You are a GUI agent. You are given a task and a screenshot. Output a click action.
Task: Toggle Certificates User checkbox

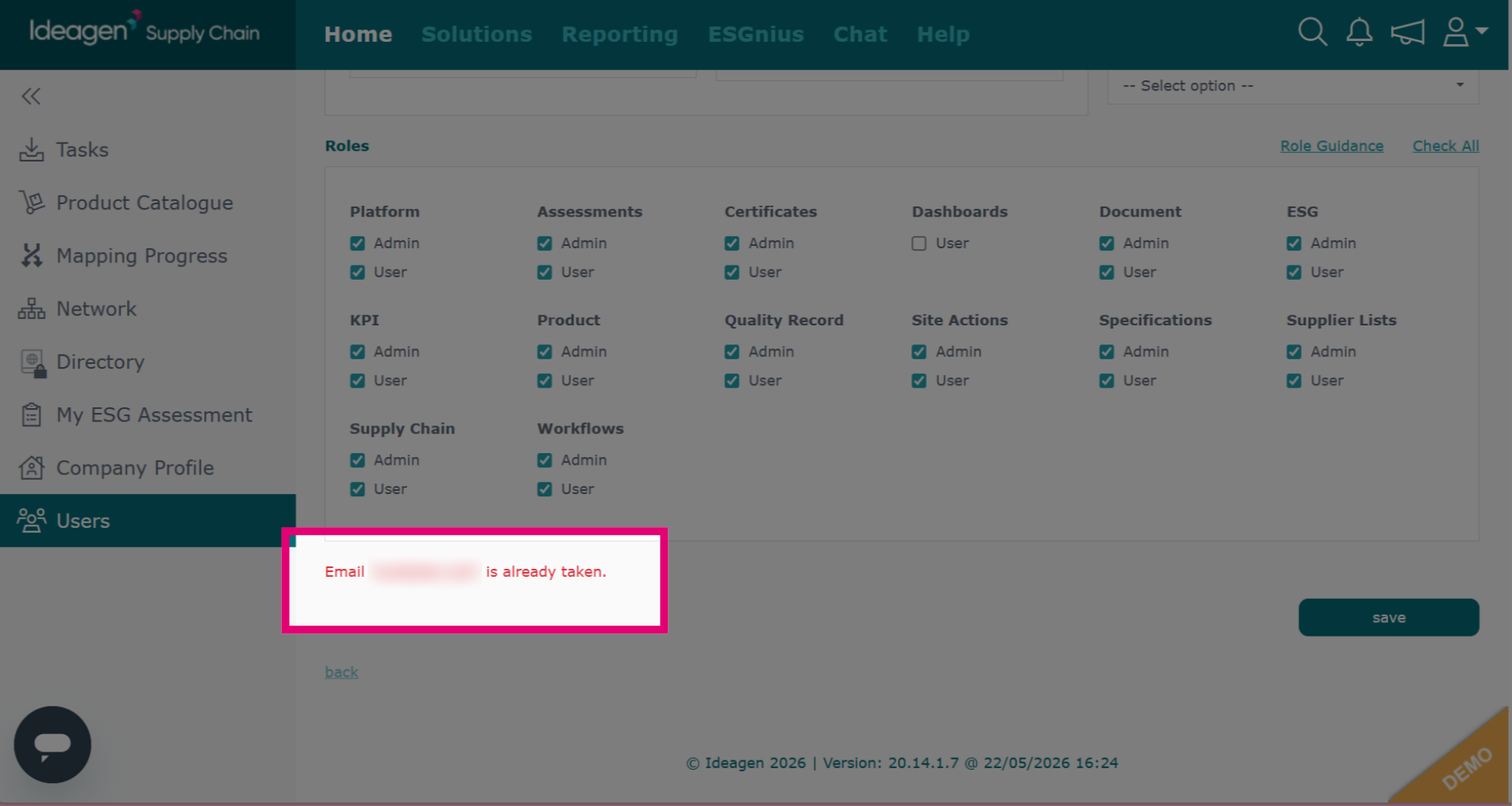pos(732,273)
